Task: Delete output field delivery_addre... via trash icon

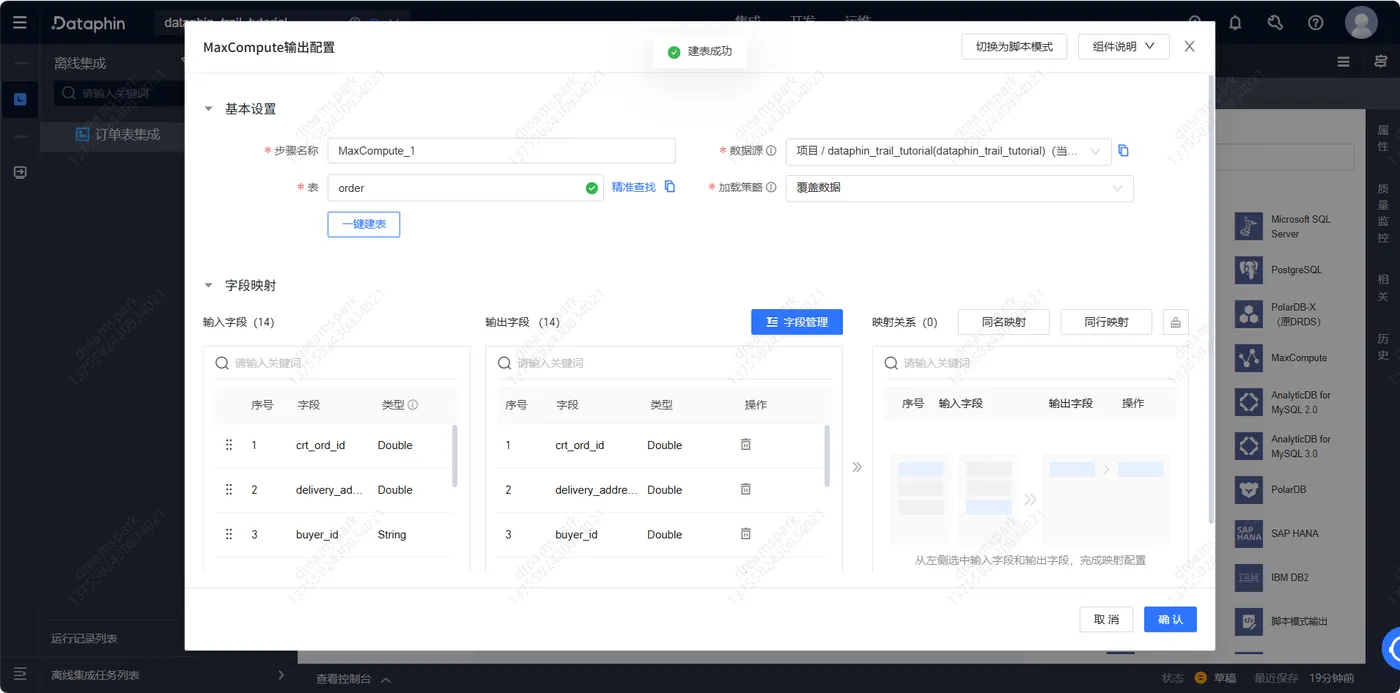Action: coord(746,489)
